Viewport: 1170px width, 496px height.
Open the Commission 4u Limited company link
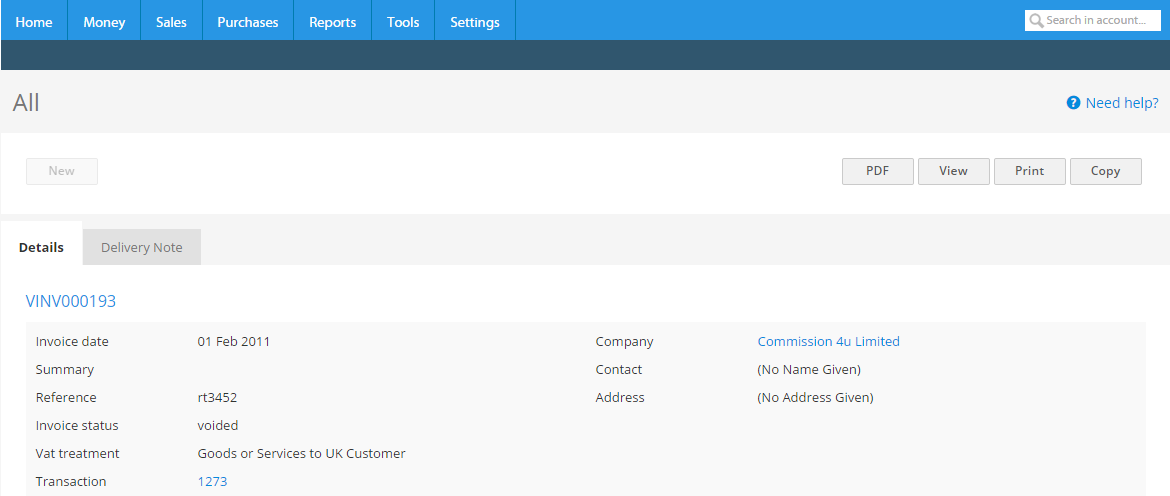coord(828,341)
